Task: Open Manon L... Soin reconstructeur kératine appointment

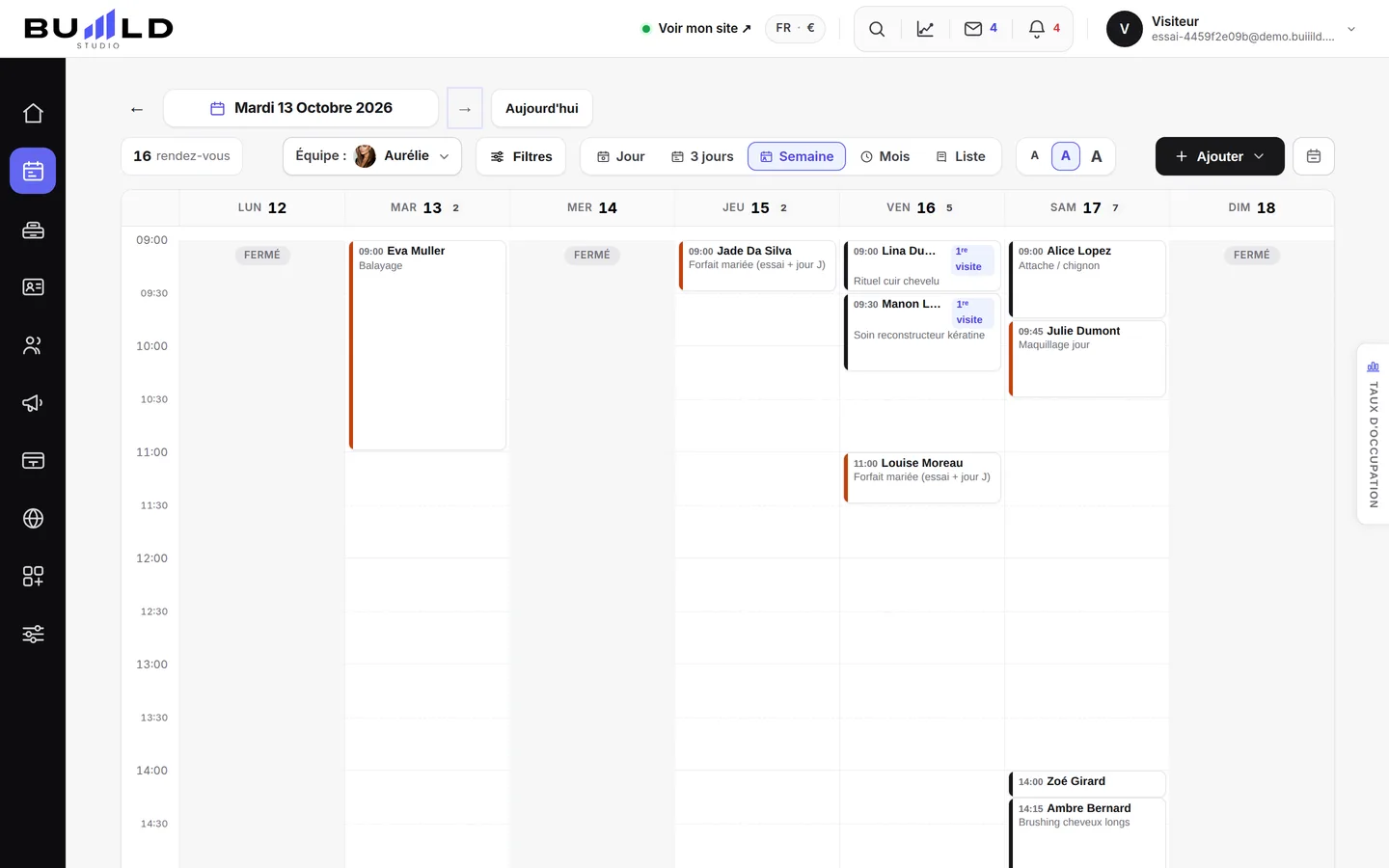Action: click(x=922, y=332)
